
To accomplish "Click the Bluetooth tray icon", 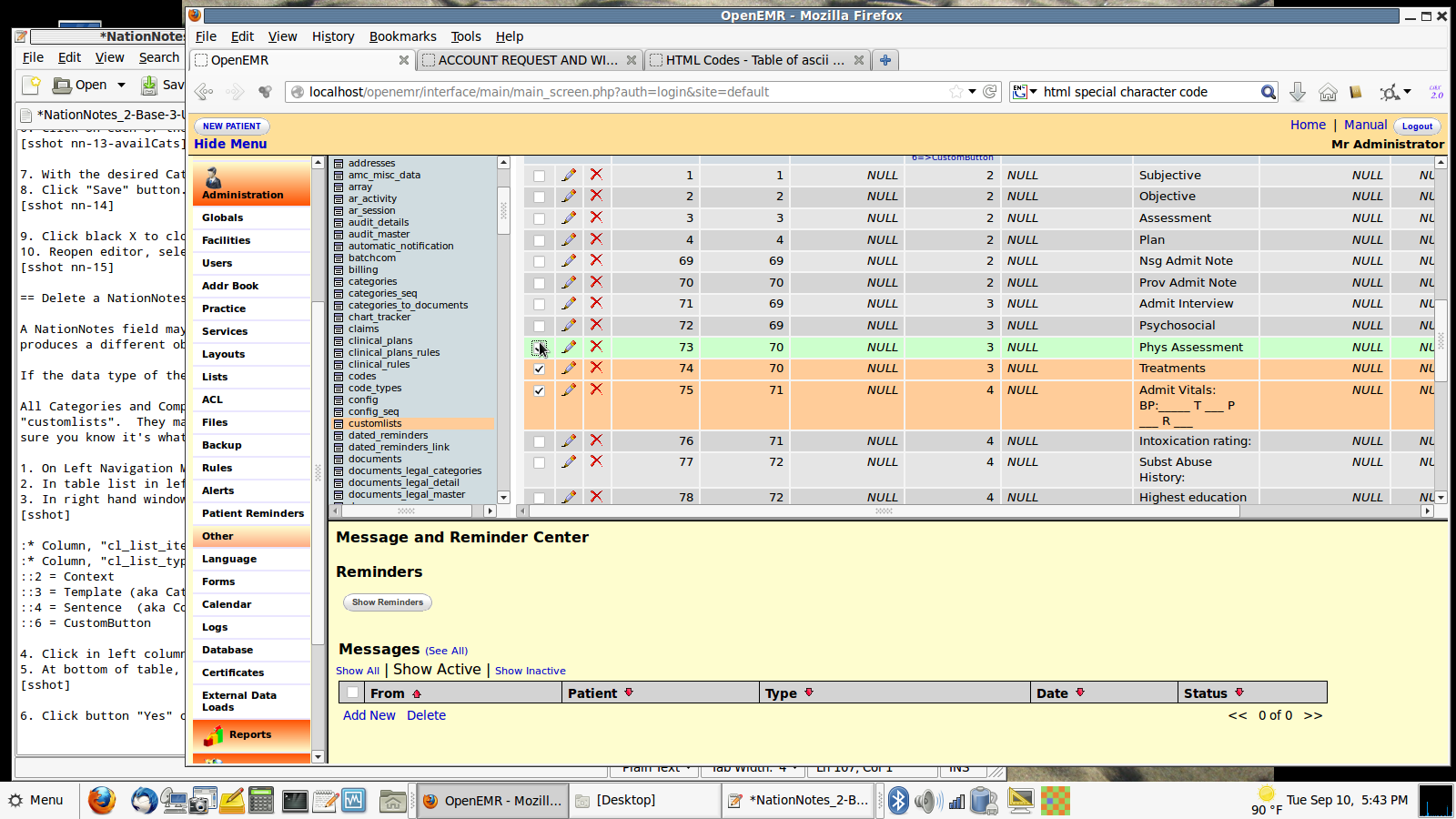I will click(x=898, y=800).
